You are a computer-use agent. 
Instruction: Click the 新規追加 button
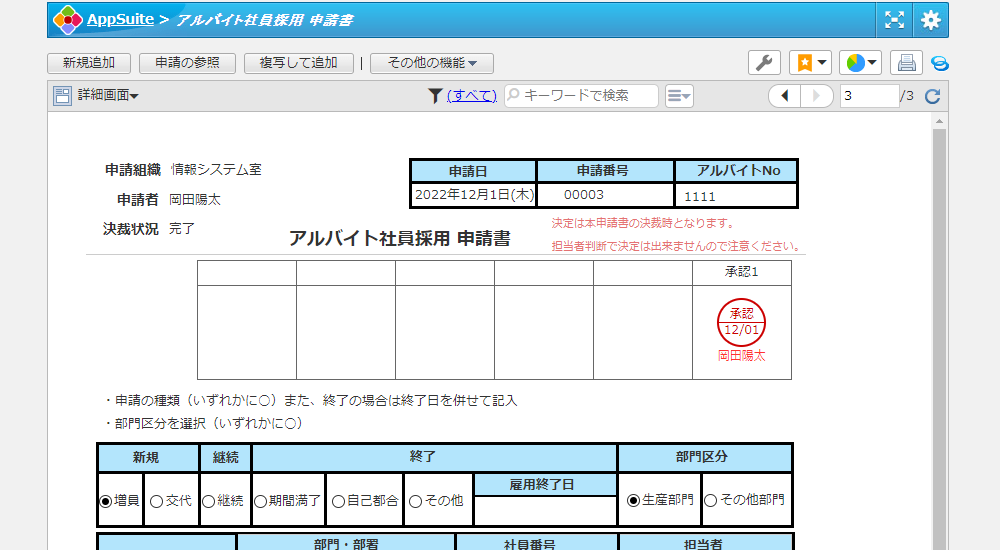tap(88, 63)
